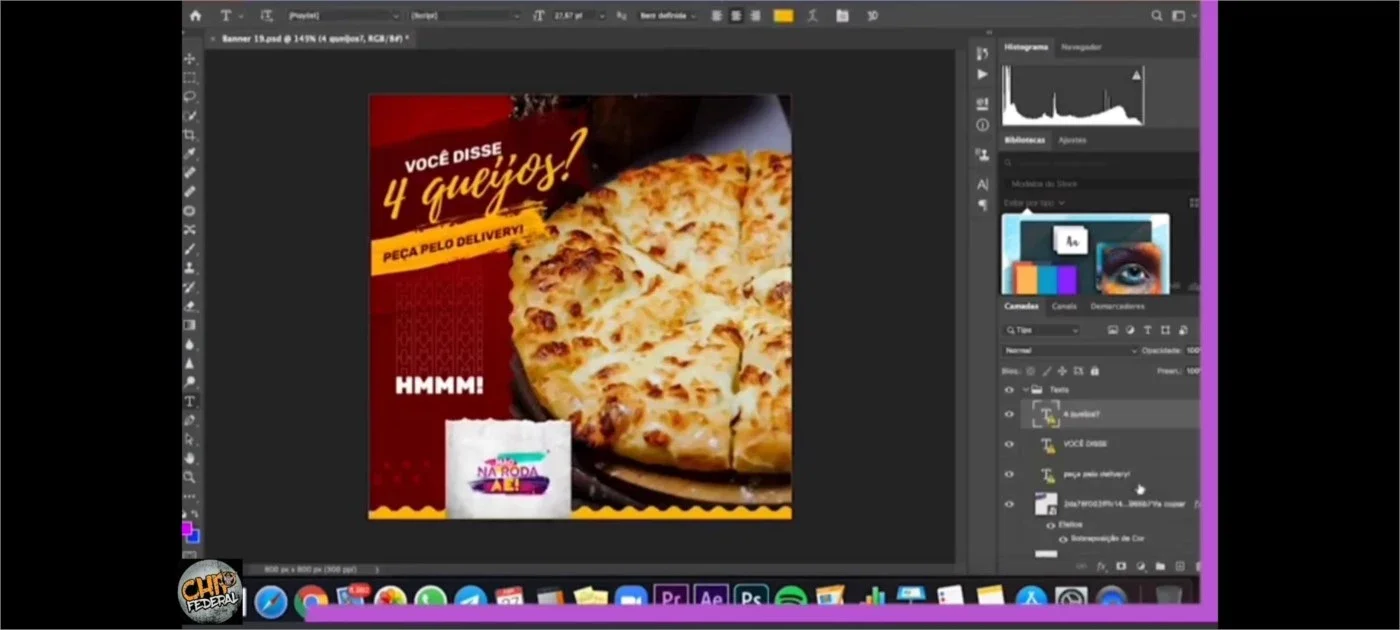Screen dimensions: 1400x630
Task: Click the yellow text color swatch
Action: tap(783, 15)
